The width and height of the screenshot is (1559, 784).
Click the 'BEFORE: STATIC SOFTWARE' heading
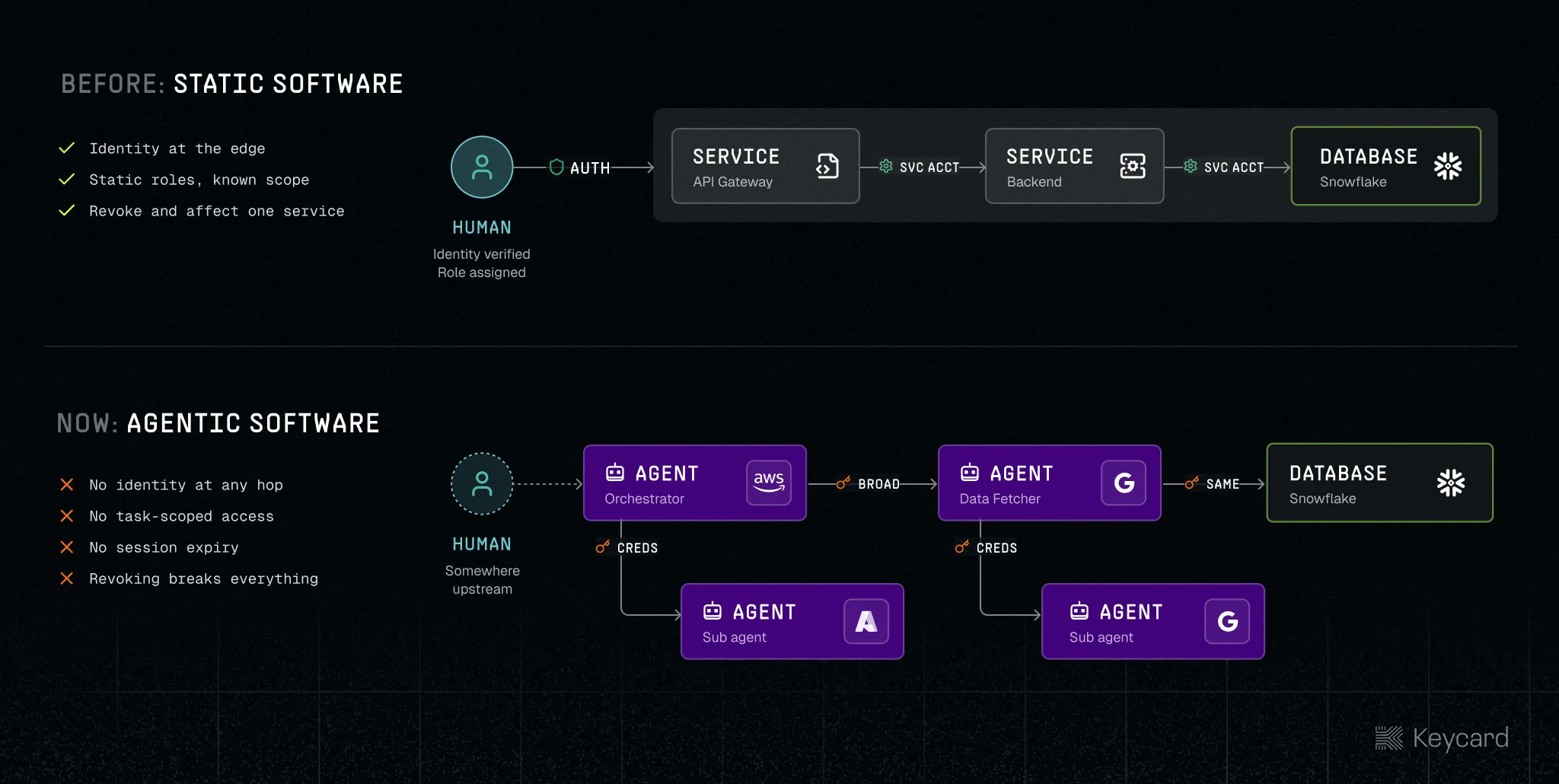click(x=232, y=84)
